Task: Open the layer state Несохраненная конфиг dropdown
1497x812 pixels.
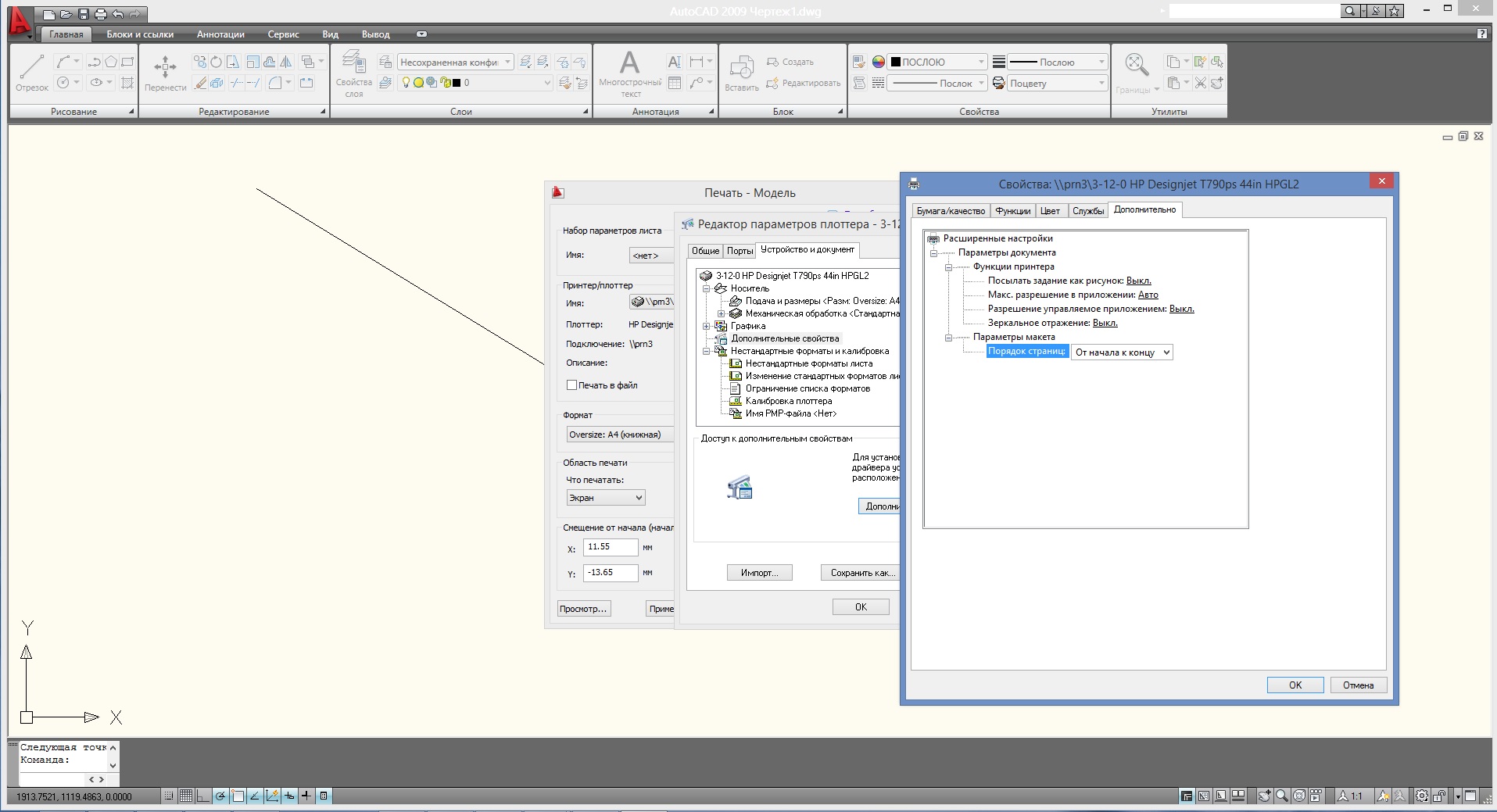Action: [x=455, y=62]
